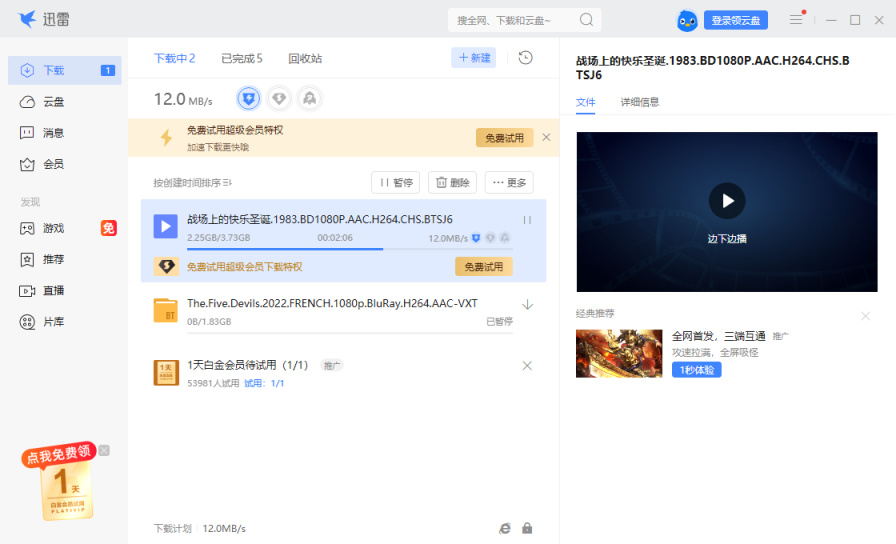This screenshot has width=896, height=544.
Task: Toggle the blue shield acceleration icon
Action: (249, 99)
